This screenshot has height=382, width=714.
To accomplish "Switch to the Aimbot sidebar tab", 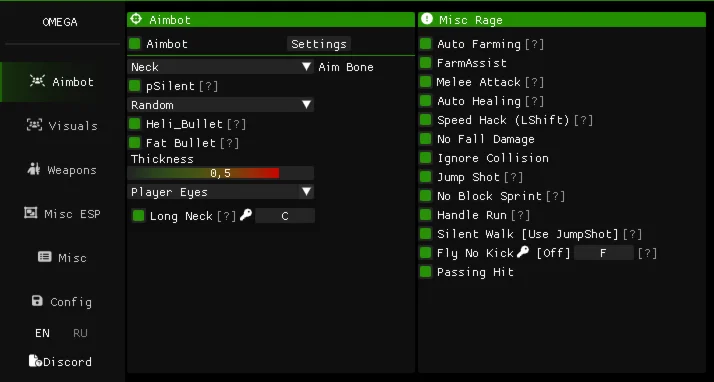I will [62, 82].
